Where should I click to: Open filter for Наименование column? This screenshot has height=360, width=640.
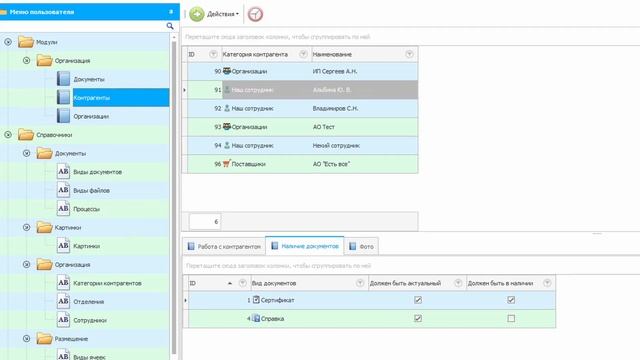click(x=409, y=54)
